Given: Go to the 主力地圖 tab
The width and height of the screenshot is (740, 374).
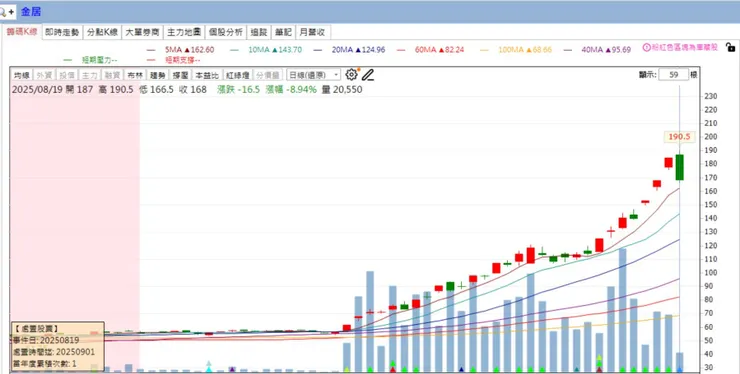Looking at the screenshot, I should click(184, 32).
